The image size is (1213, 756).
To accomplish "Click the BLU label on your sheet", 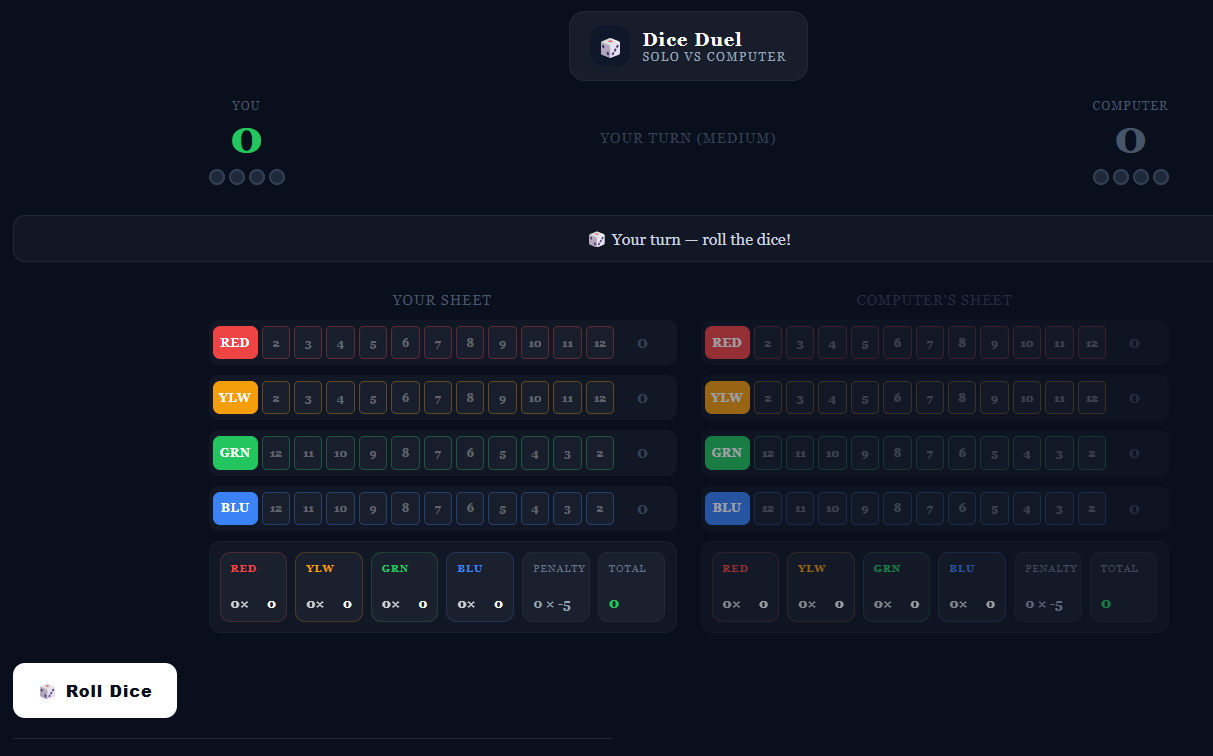I will click(235, 508).
